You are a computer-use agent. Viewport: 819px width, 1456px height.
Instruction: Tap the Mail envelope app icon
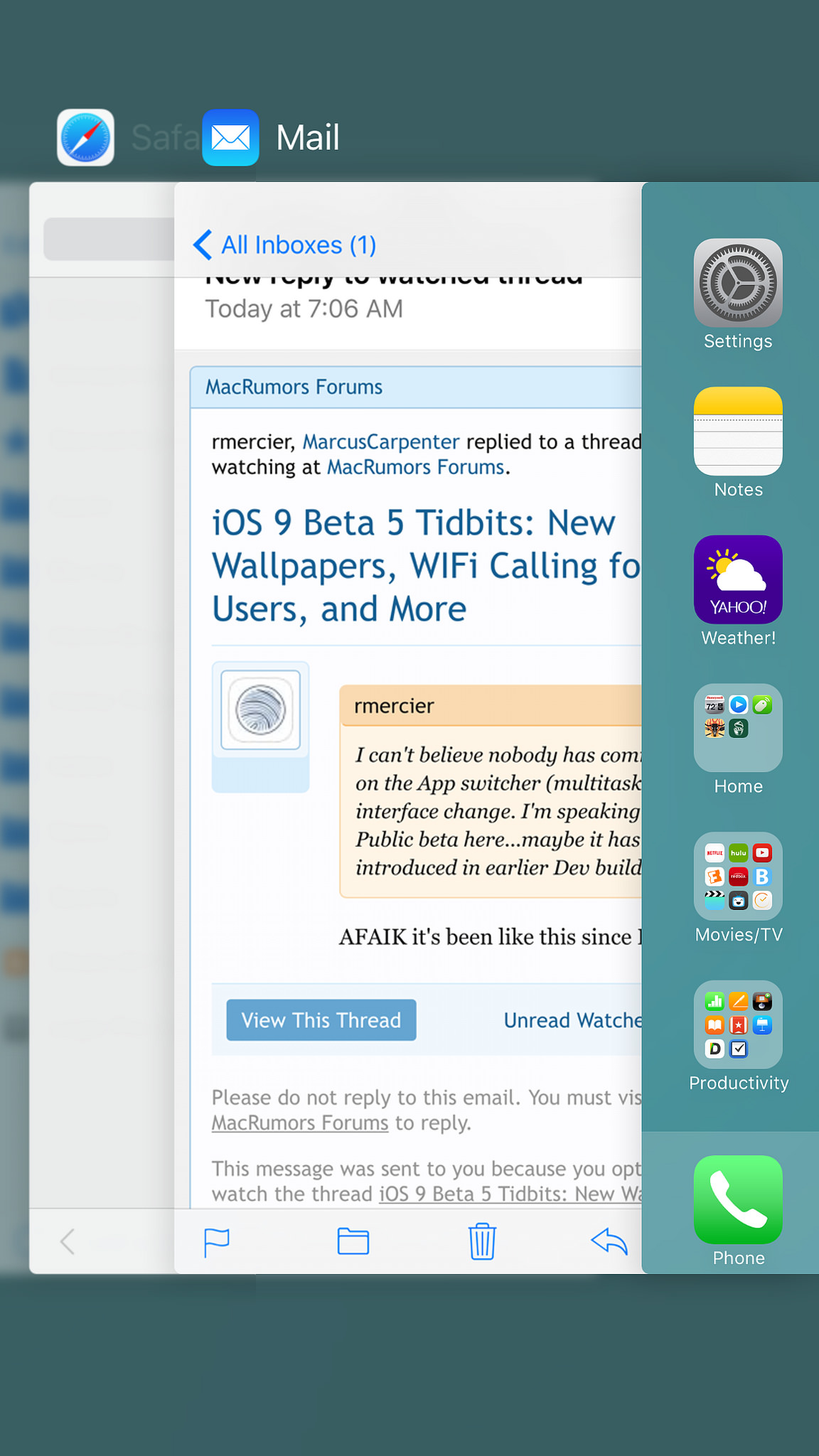230,137
